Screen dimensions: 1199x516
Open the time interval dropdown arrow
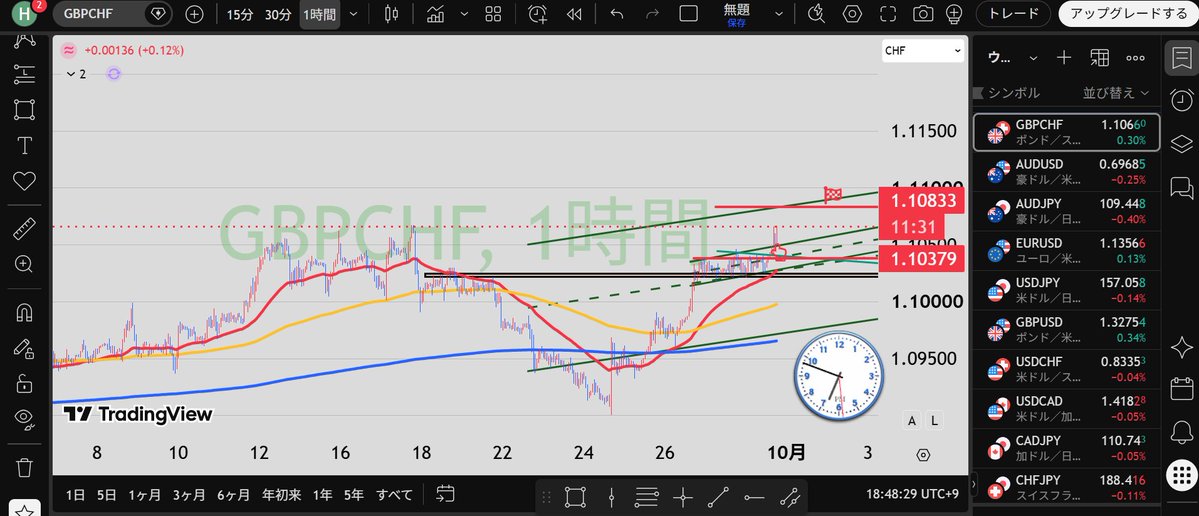click(353, 14)
